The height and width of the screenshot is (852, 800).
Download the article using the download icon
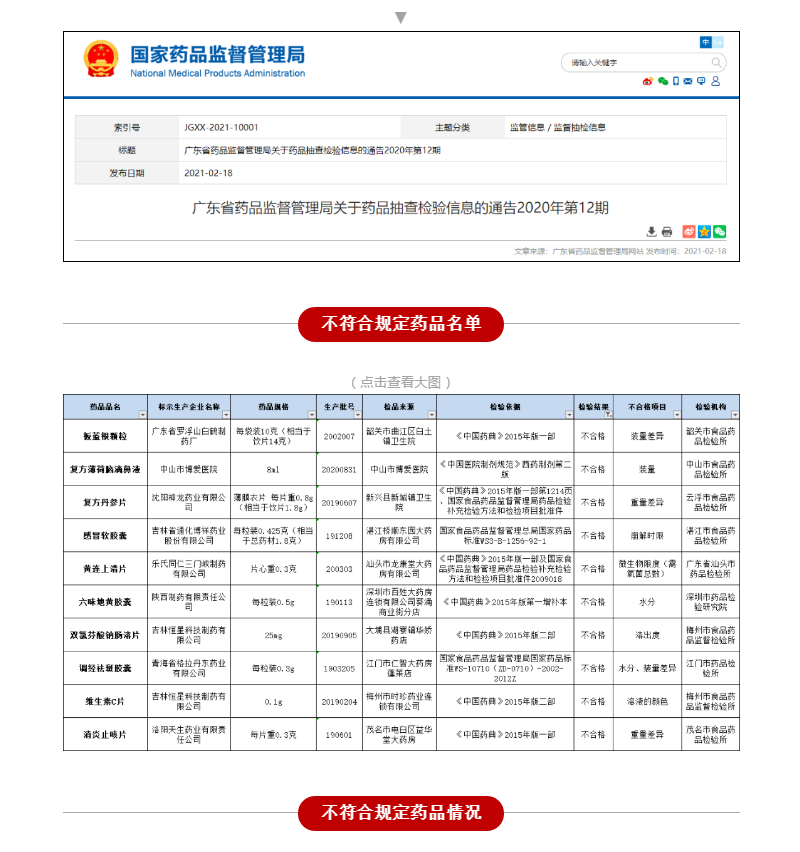coord(652,232)
